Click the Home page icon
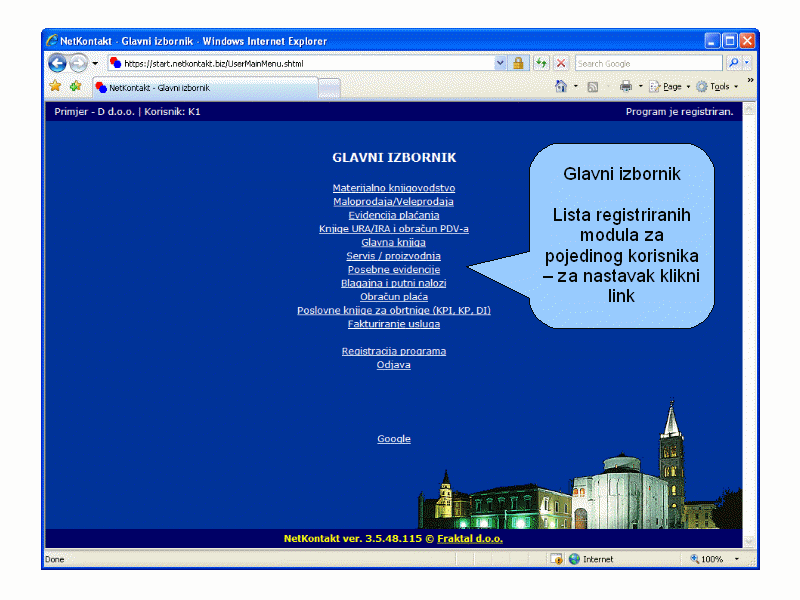 pyautogui.click(x=561, y=87)
